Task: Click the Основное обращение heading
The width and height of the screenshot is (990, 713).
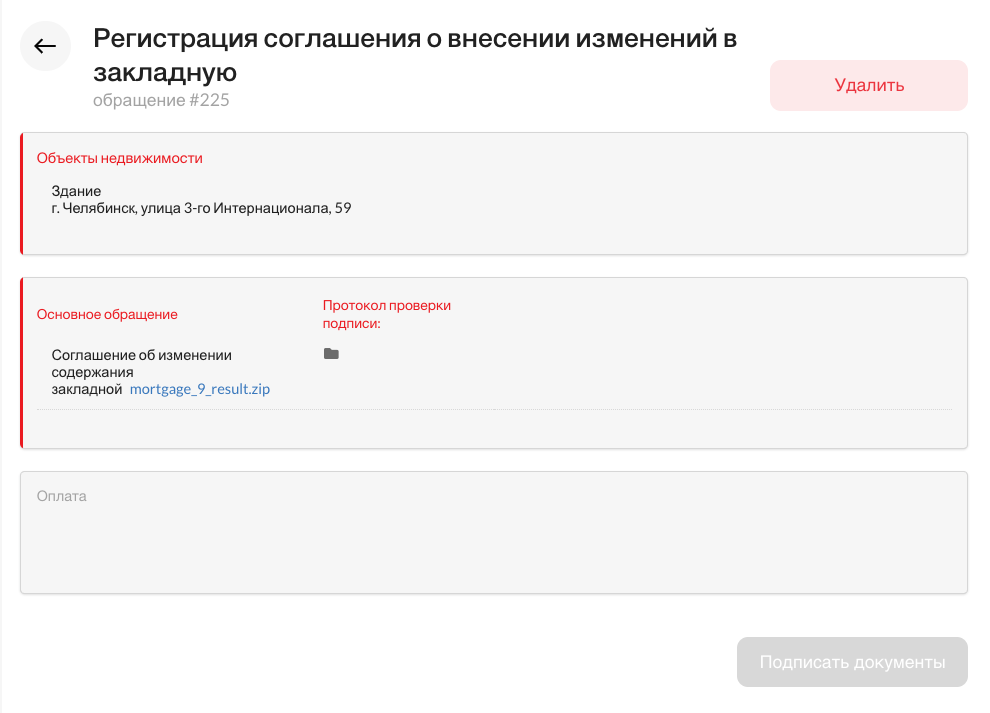Action: click(x=107, y=315)
